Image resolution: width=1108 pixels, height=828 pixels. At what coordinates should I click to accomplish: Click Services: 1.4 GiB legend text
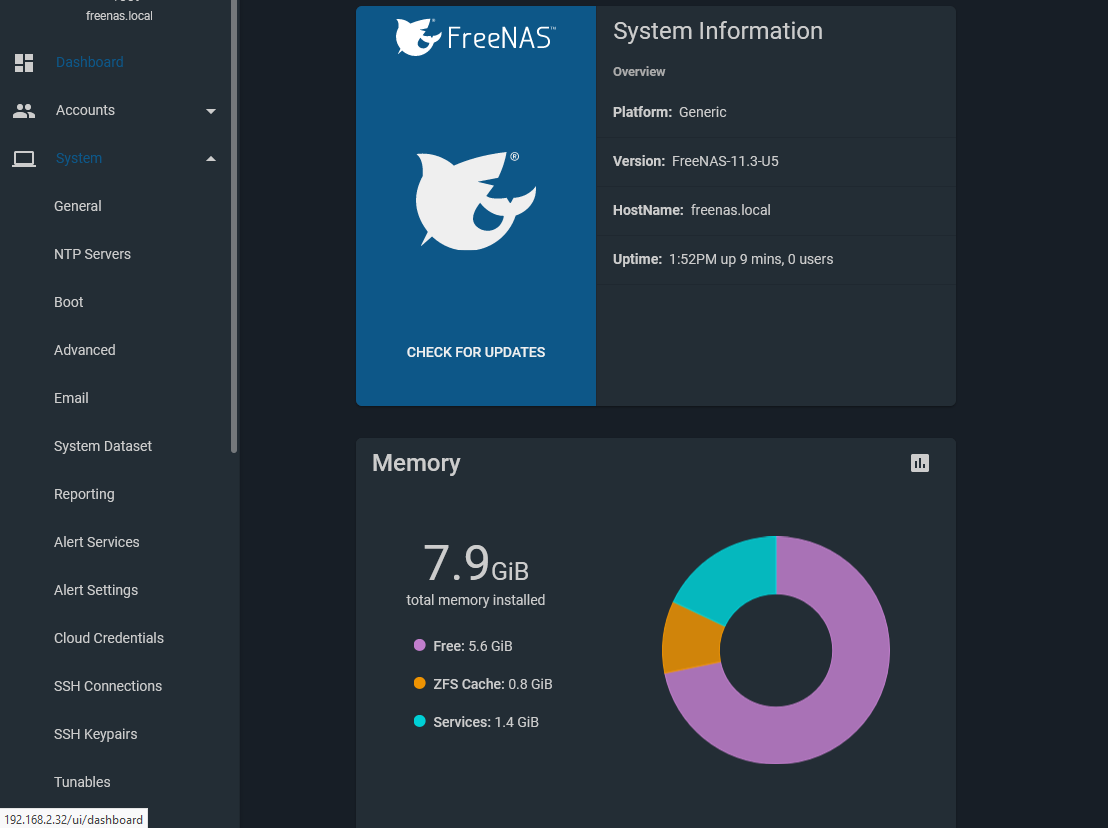486,722
